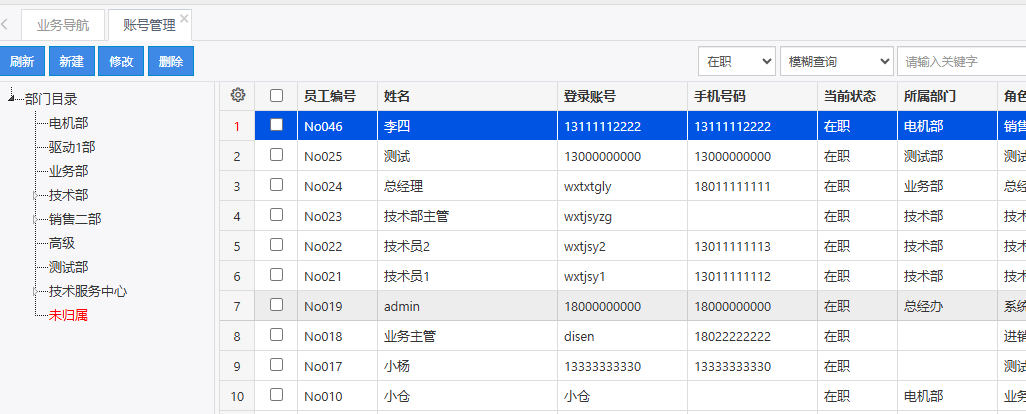Hit the 删除 button
This screenshot has width=1026, height=414.
point(171,62)
